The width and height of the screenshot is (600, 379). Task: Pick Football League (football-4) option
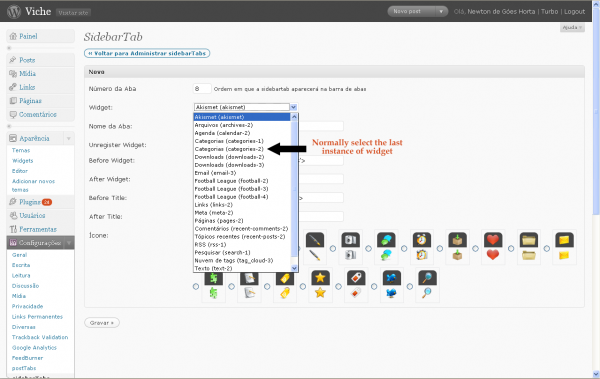pos(231,197)
